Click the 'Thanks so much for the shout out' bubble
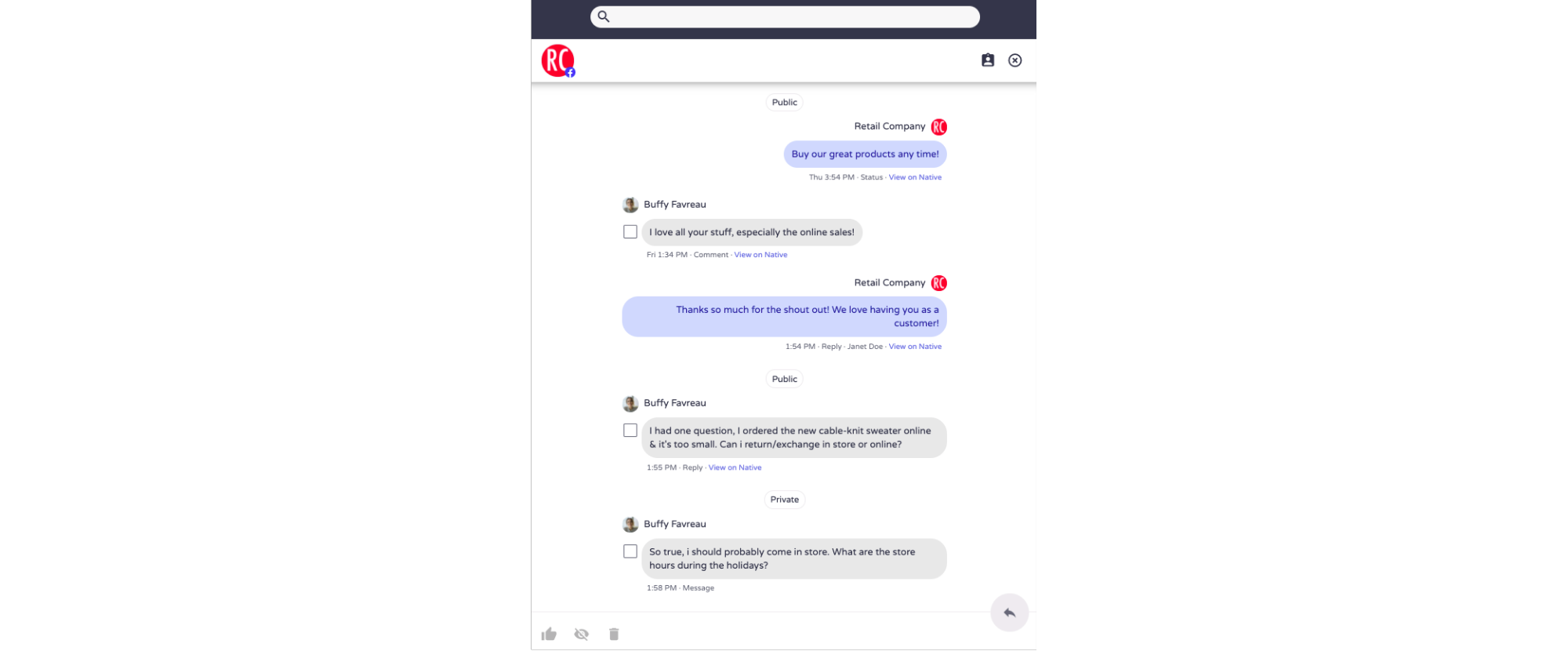The width and height of the screenshot is (1568, 651). pos(784,316)
